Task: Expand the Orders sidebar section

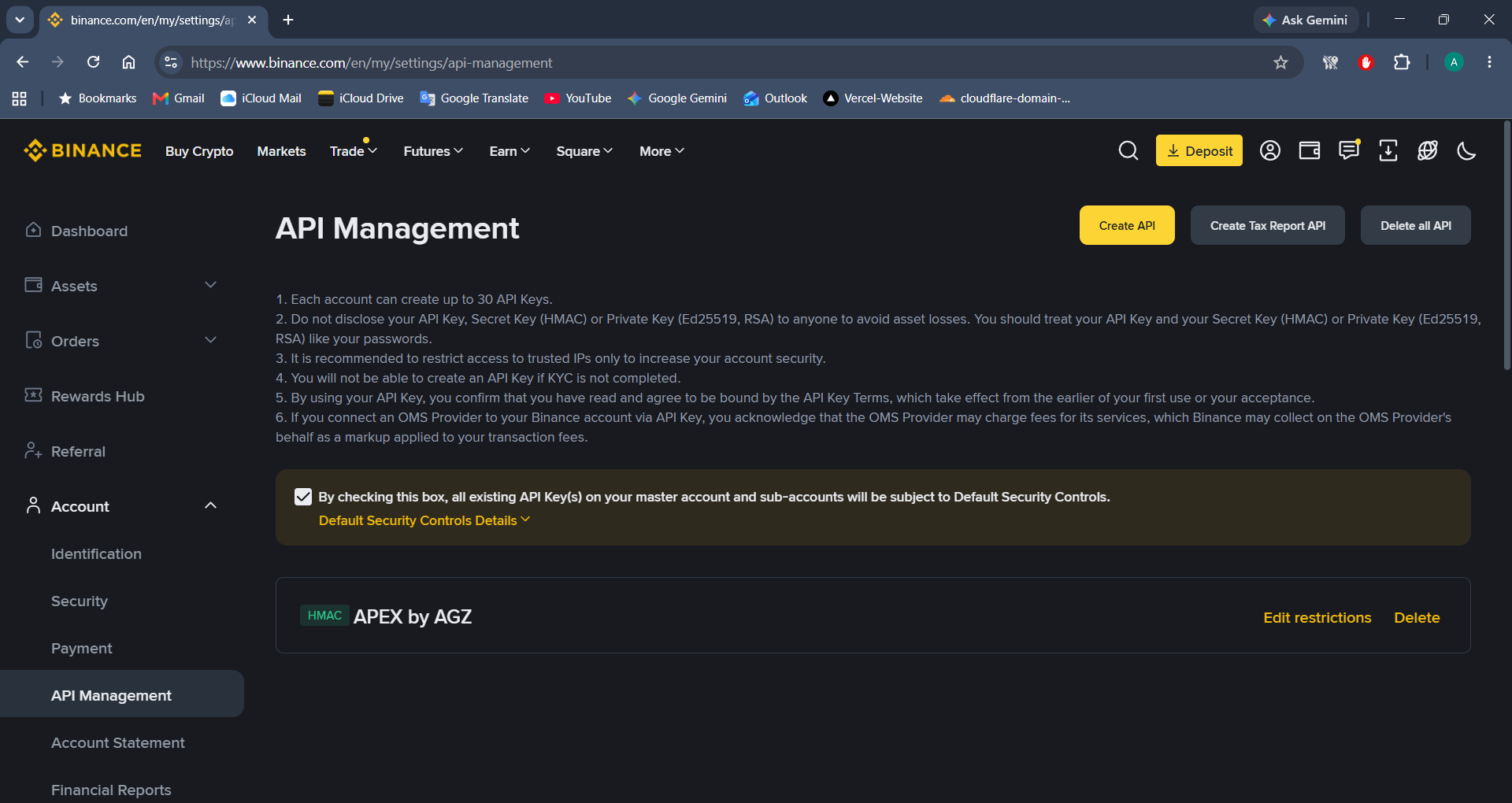Action: pyautogui.click(x=210, y=340)
